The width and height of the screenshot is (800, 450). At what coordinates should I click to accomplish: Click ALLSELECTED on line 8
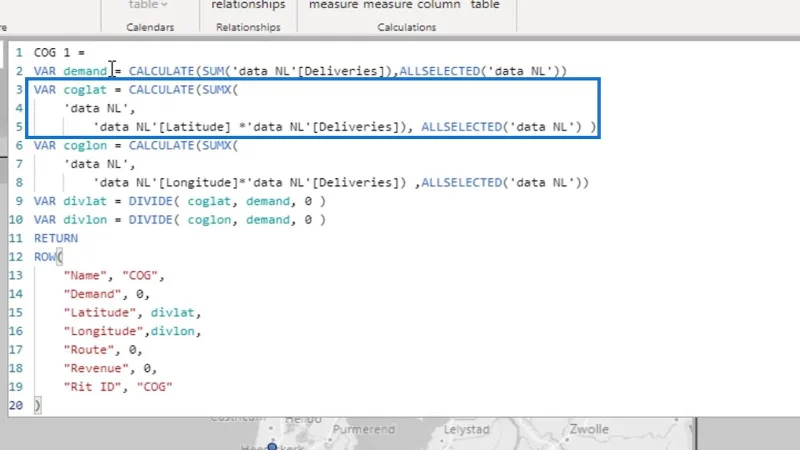pos(461,183)
